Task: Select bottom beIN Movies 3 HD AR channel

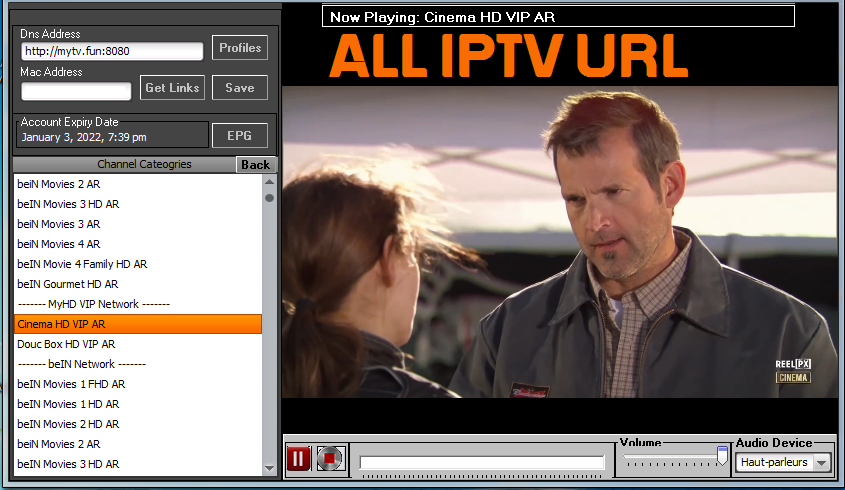Action: (138, 464)
